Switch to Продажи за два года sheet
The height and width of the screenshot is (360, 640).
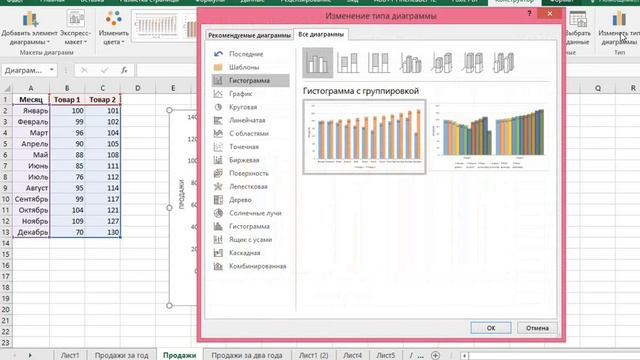(247, 356)
